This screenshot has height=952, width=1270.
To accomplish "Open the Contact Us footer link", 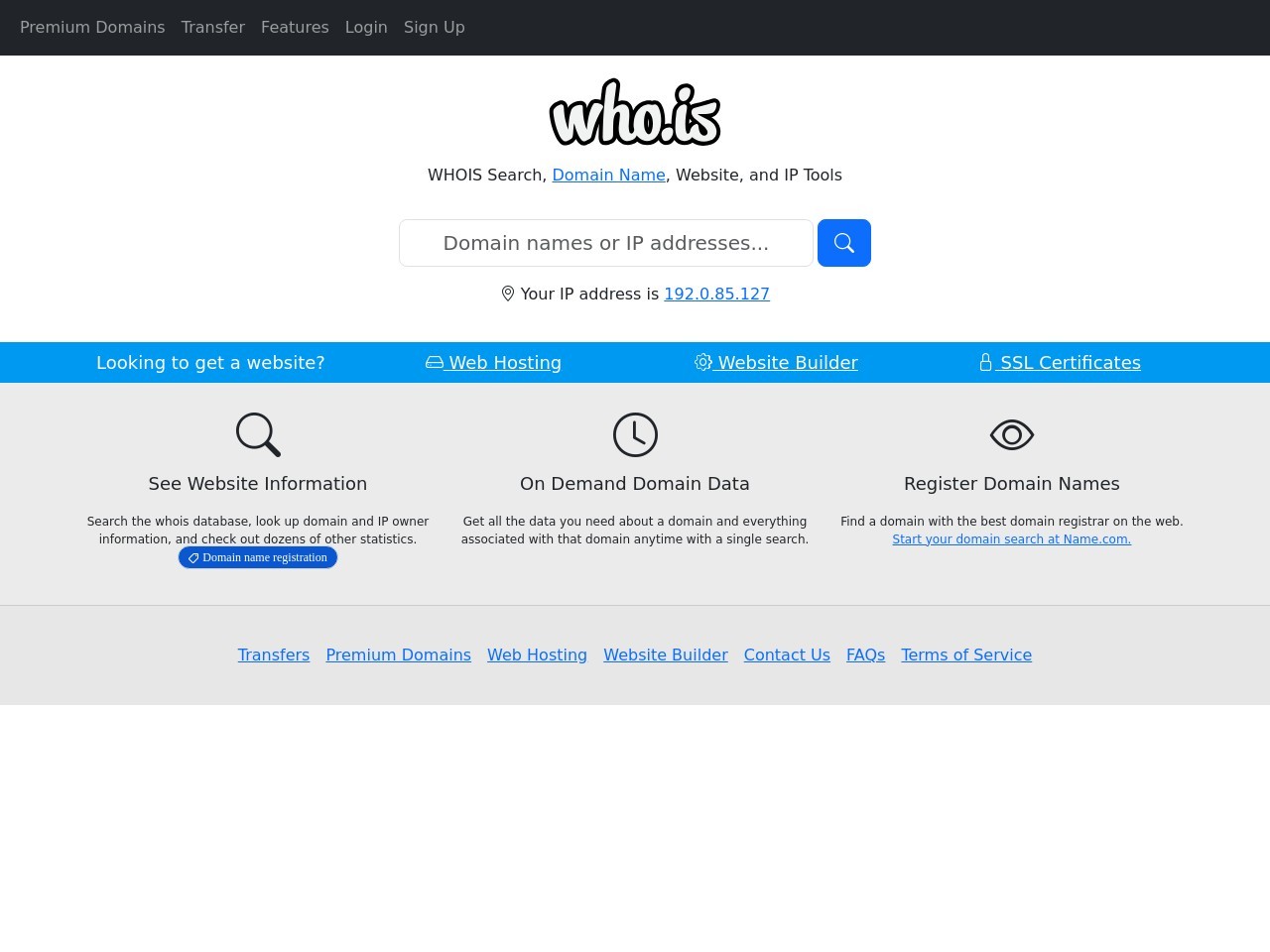I will 787,654.
